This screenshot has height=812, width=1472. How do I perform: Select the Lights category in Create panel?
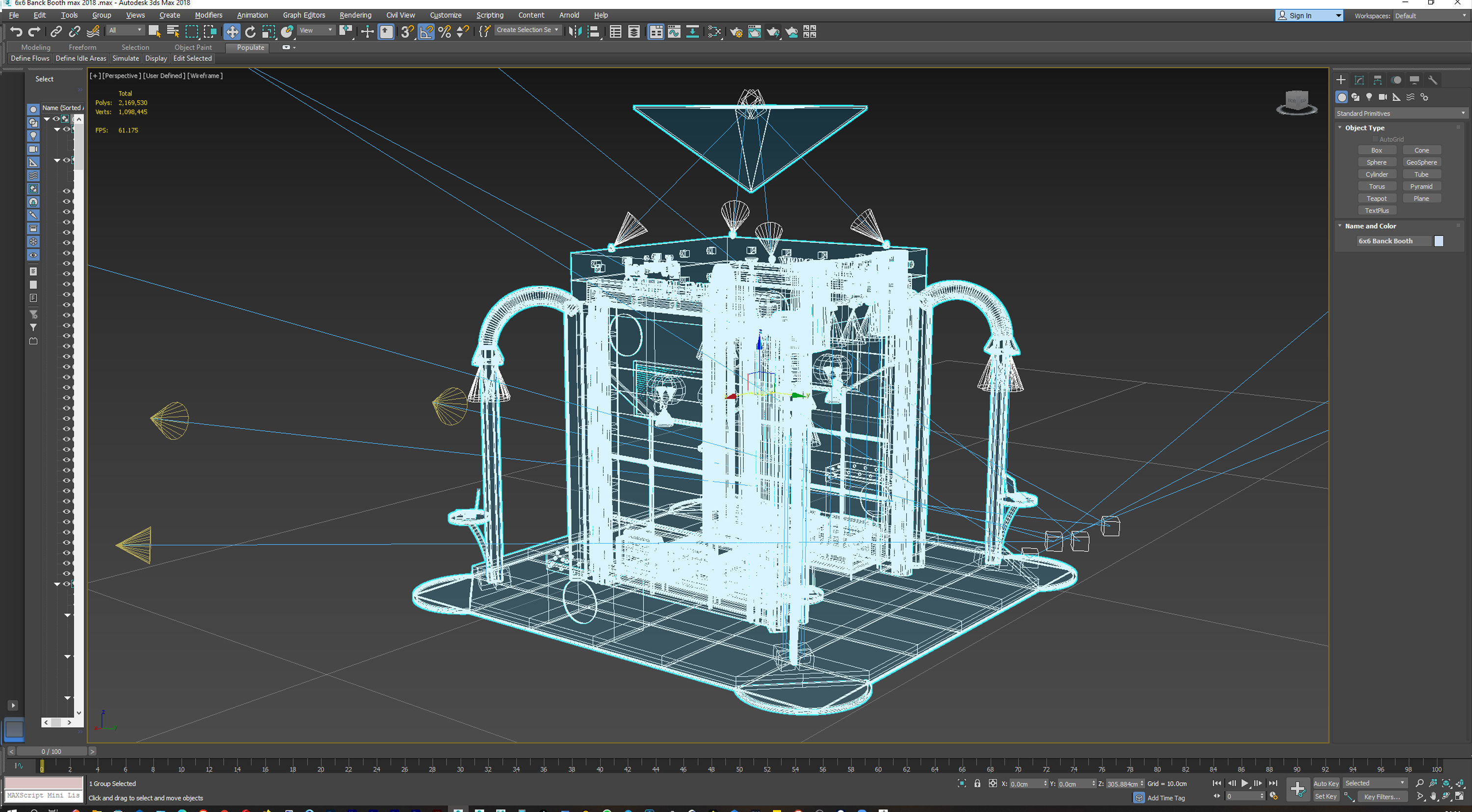1369,97
